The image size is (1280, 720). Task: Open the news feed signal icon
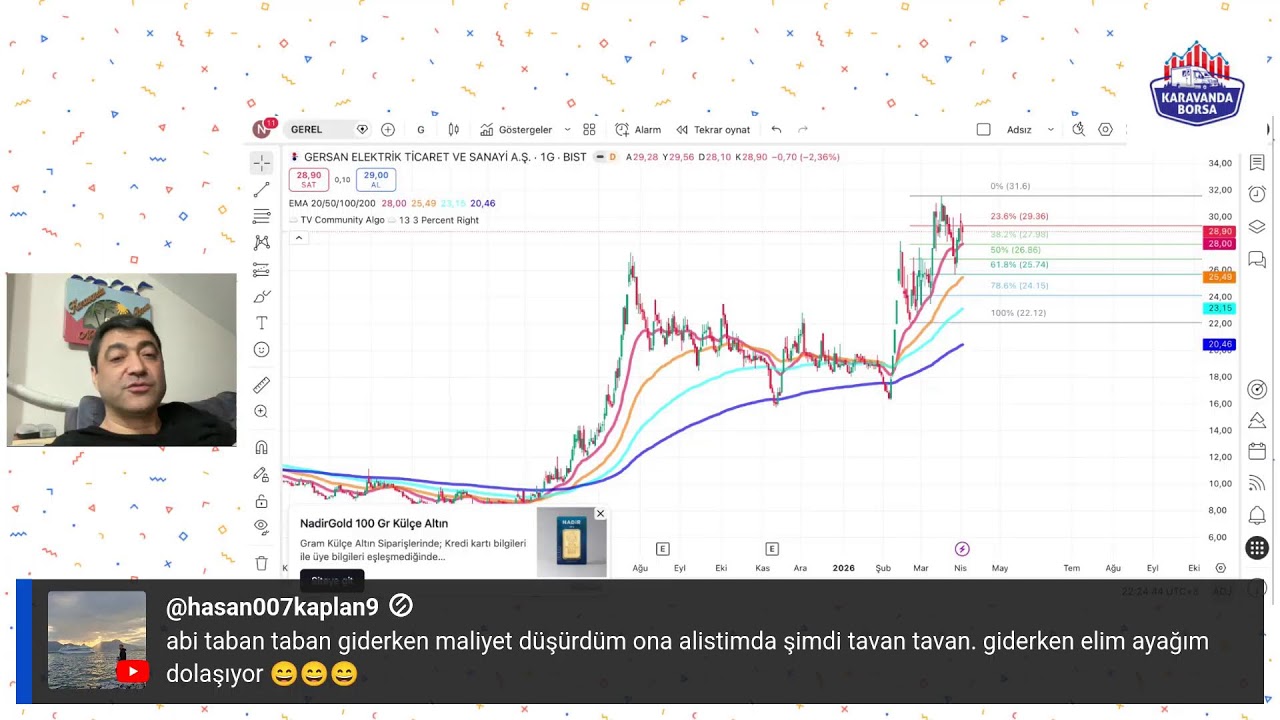click(x=1257, y=483)
